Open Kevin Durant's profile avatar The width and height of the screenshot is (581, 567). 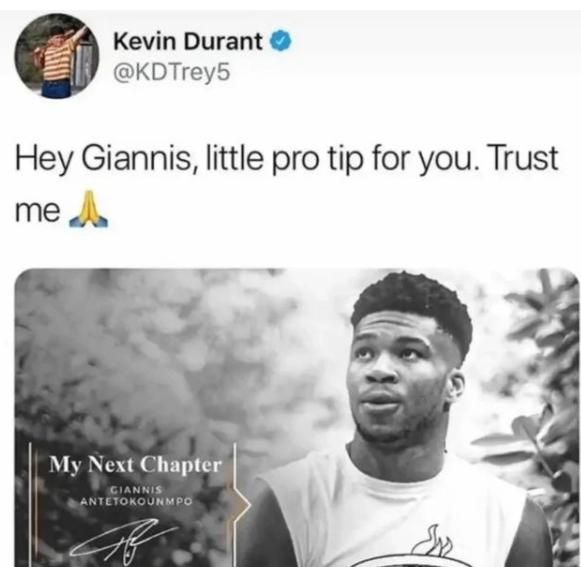pos(57,56)
